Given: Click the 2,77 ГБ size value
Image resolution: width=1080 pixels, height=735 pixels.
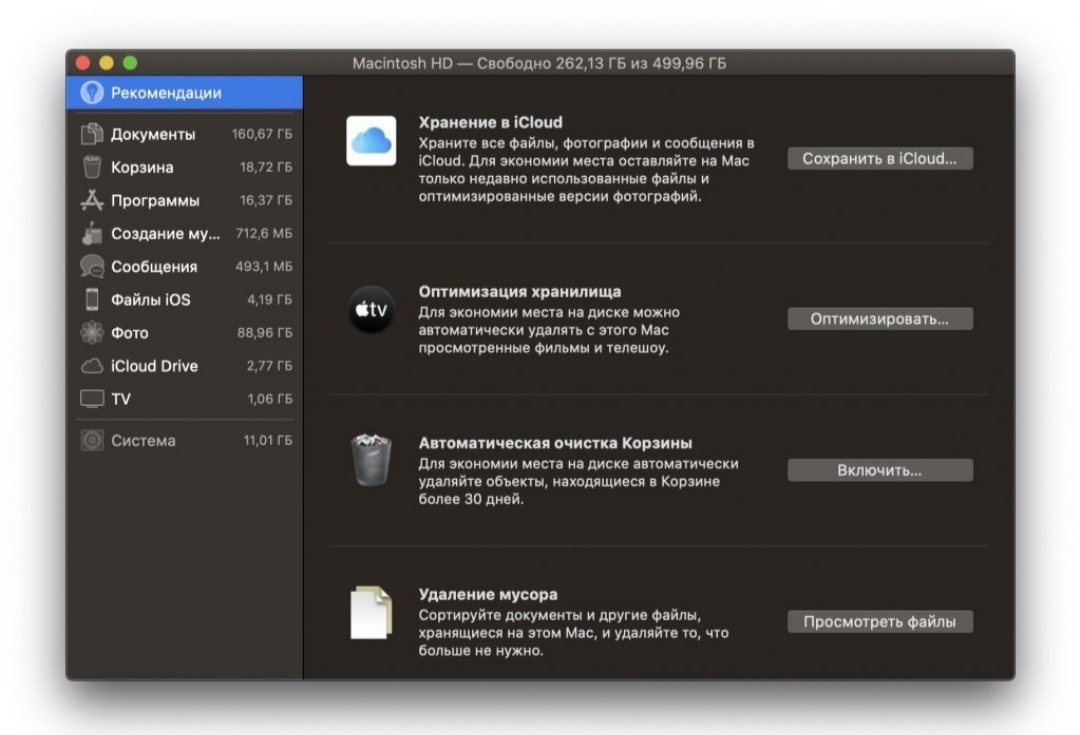Looking at the screenshot, I should tap(269, 366).
